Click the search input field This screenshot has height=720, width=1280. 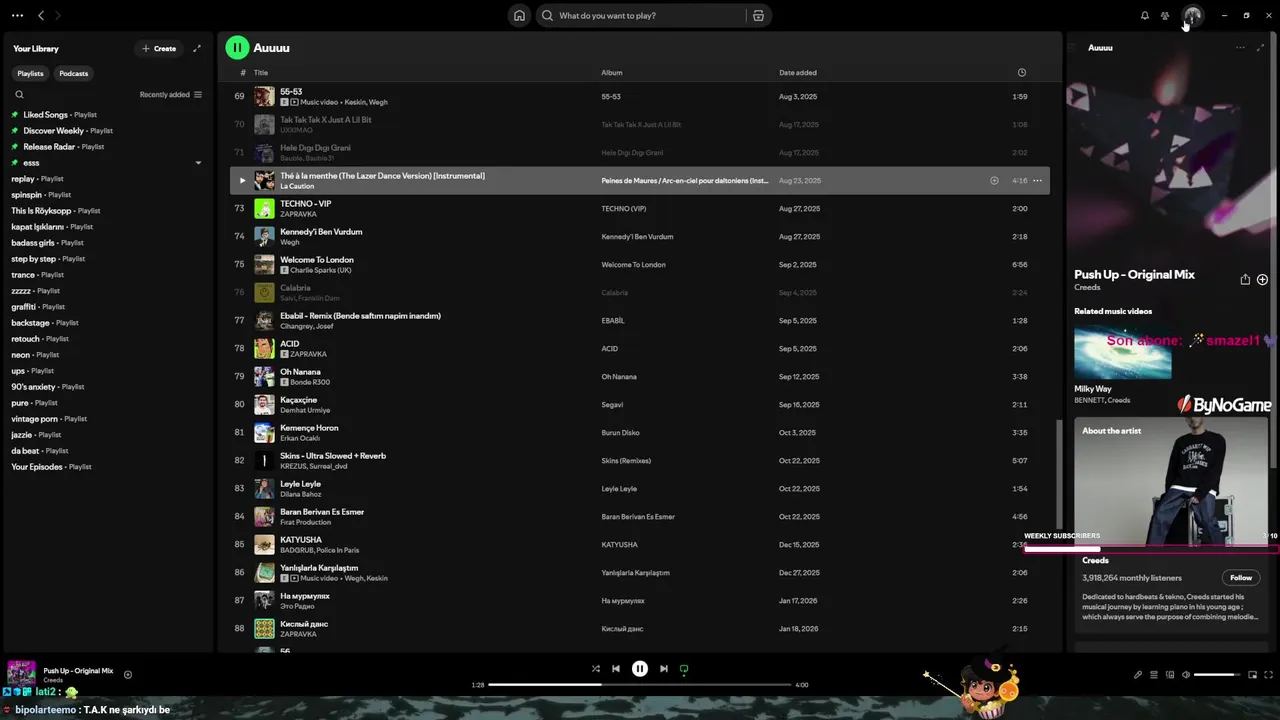point(650,16)
